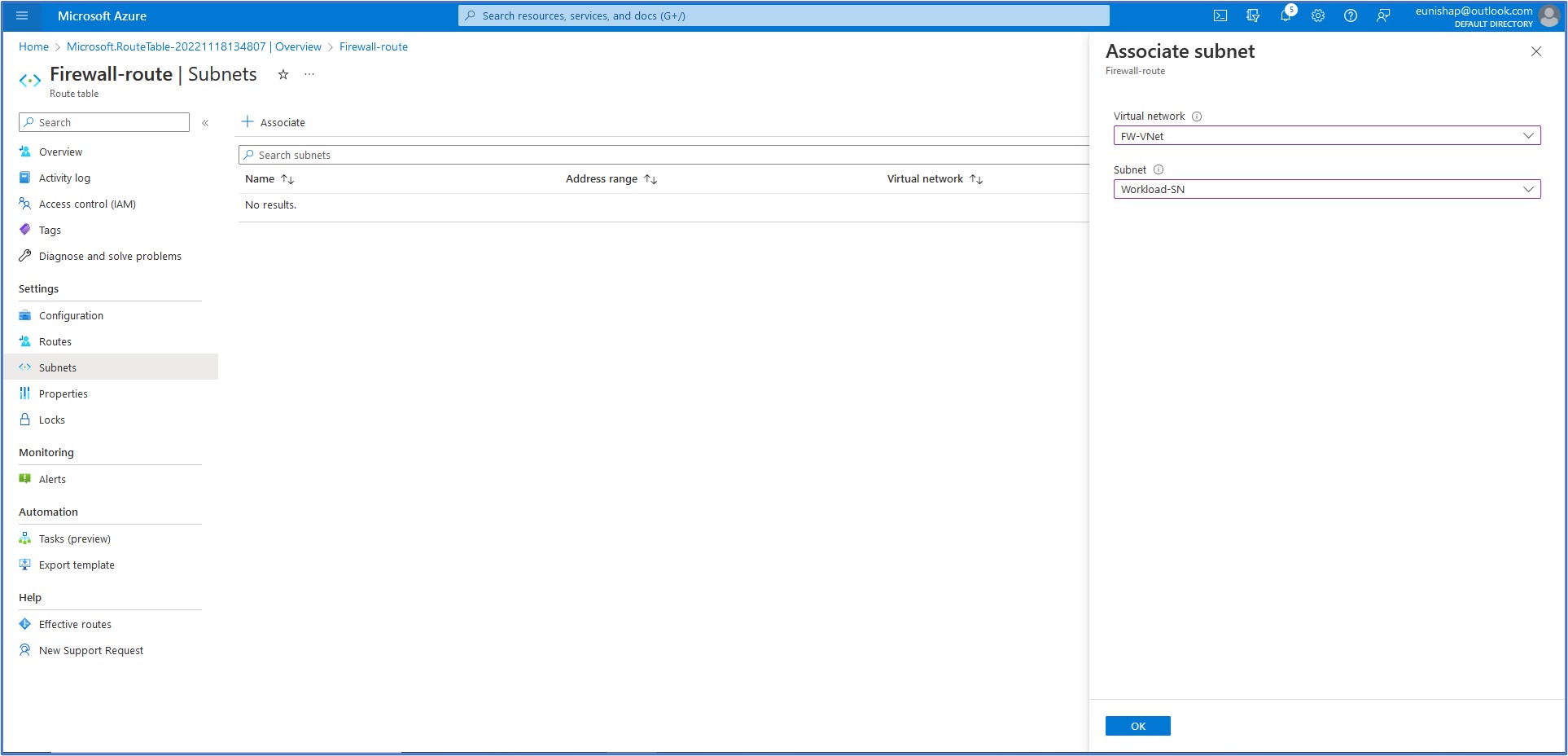Select Diagnose and solve problems
The height and width of the screenshot is (756, 1568).
click(110, 256)
